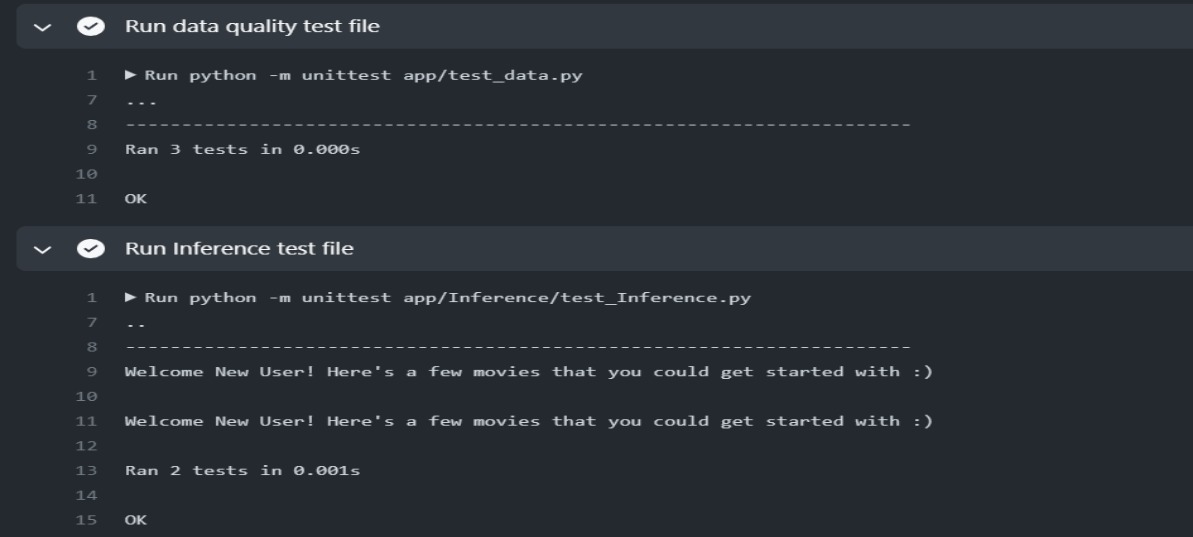Image resolution: width=1193 pixels, height=537 pixels.
Task: Click the 'Run Inference test file' step title
Action: [x=239, y=249]
